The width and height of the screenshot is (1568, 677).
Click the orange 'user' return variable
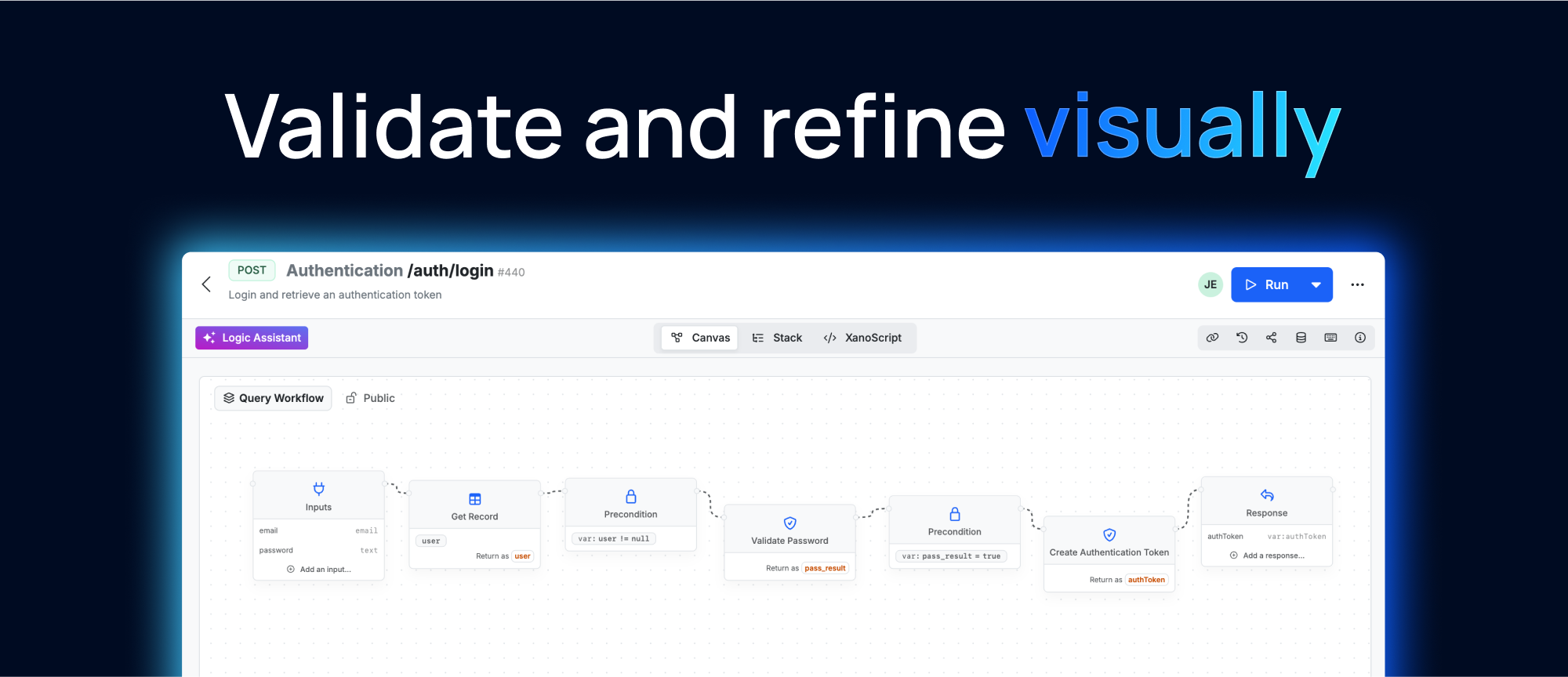[x=523, y=556]
